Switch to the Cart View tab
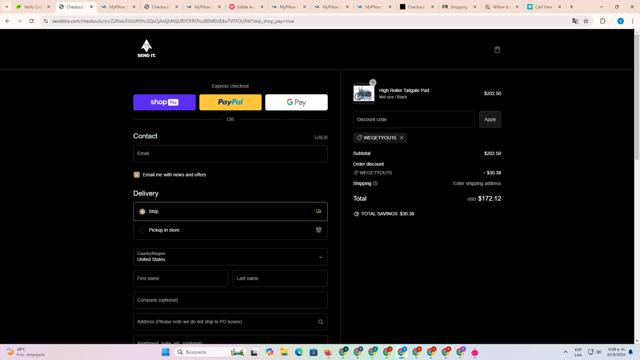 (544, 7)
